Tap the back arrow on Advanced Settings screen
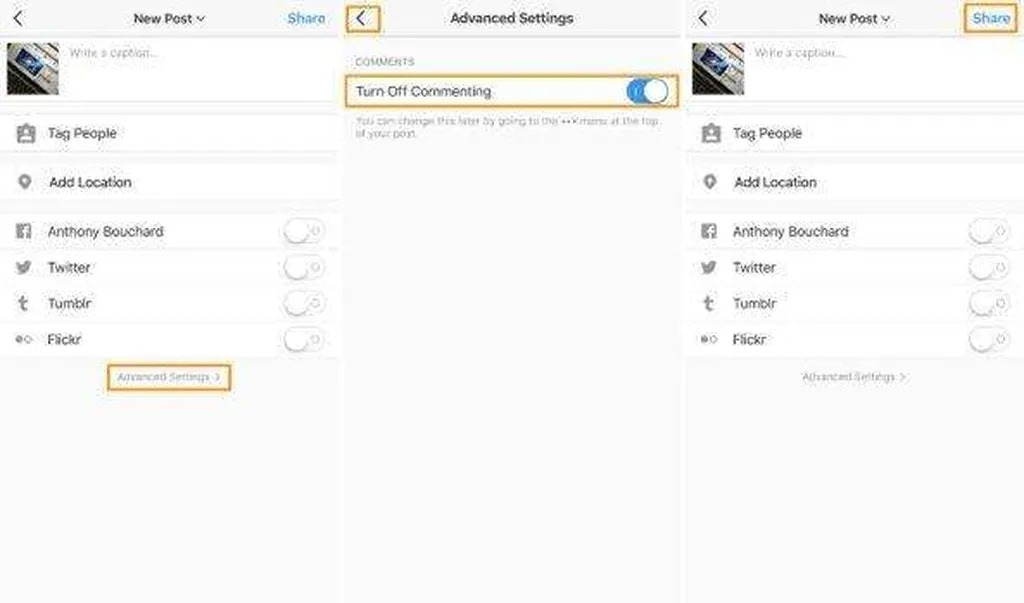The height and width of the screenshot is (603, 1024). click(x=361, y=18)
